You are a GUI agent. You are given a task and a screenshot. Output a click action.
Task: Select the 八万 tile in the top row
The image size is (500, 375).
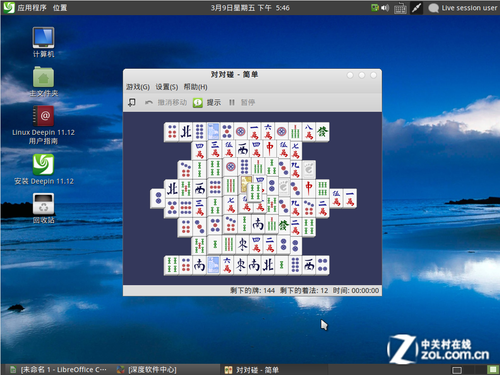click(x=309, y=132)
